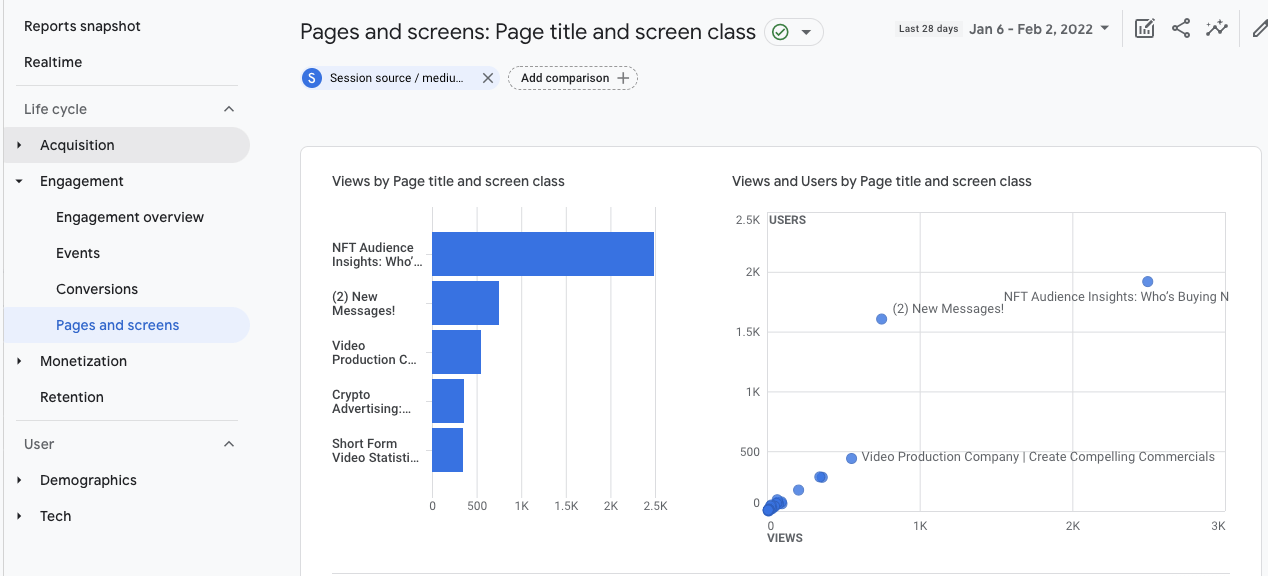This screenshot has height=576, width=1268.
Task: Open the Customize report icon
Action: click(1144, 29)
